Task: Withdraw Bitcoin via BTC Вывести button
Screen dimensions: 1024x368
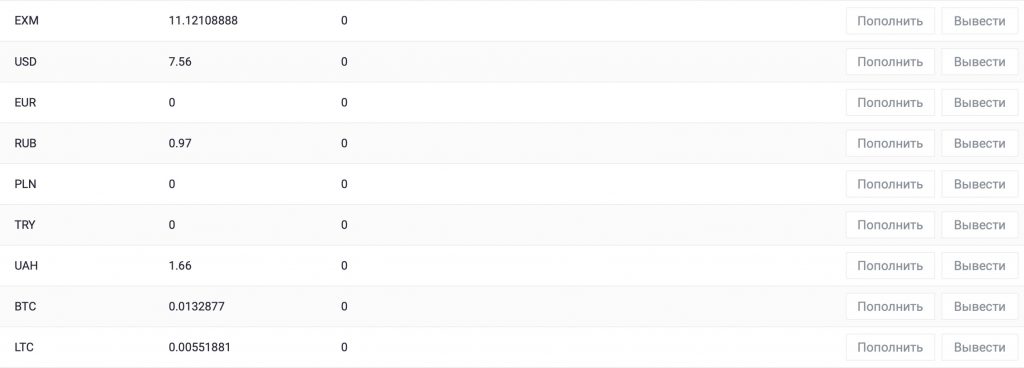Action: point(980,307)
